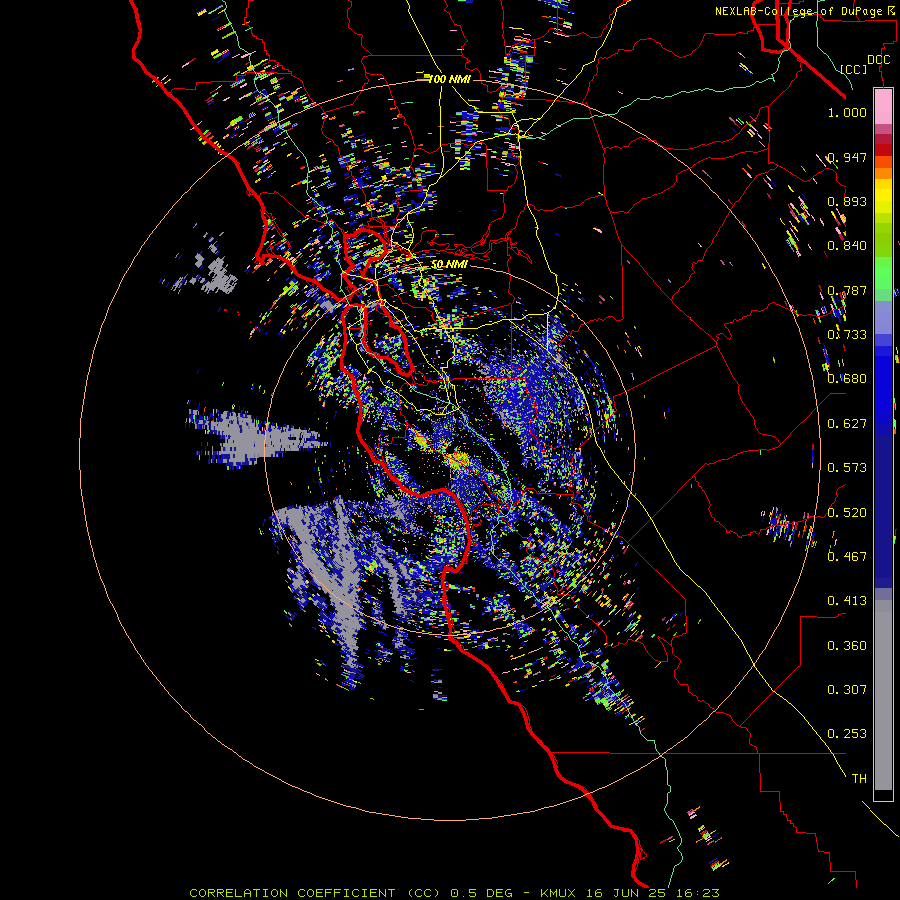Click the DCC label above the legend
Image resolution: width=900 pixels, height=900 pixels.
[879, 60]
